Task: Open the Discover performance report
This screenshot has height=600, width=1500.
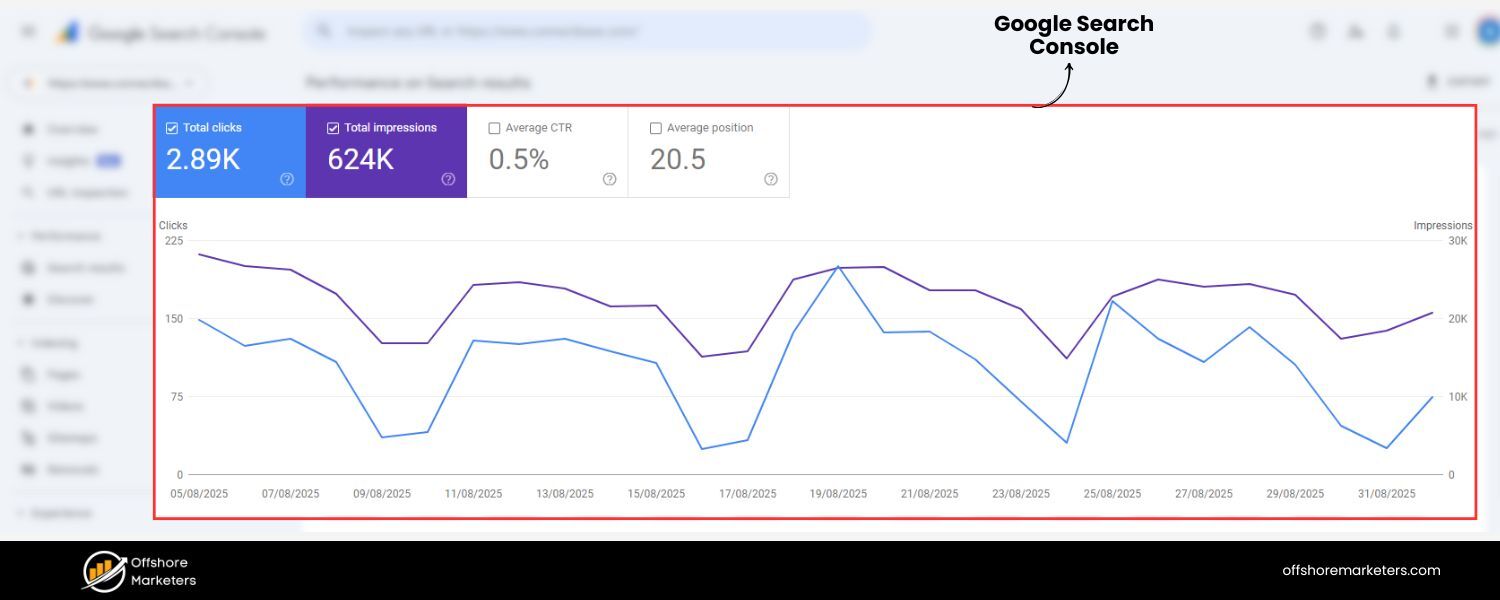Action: tap(68, 299)
